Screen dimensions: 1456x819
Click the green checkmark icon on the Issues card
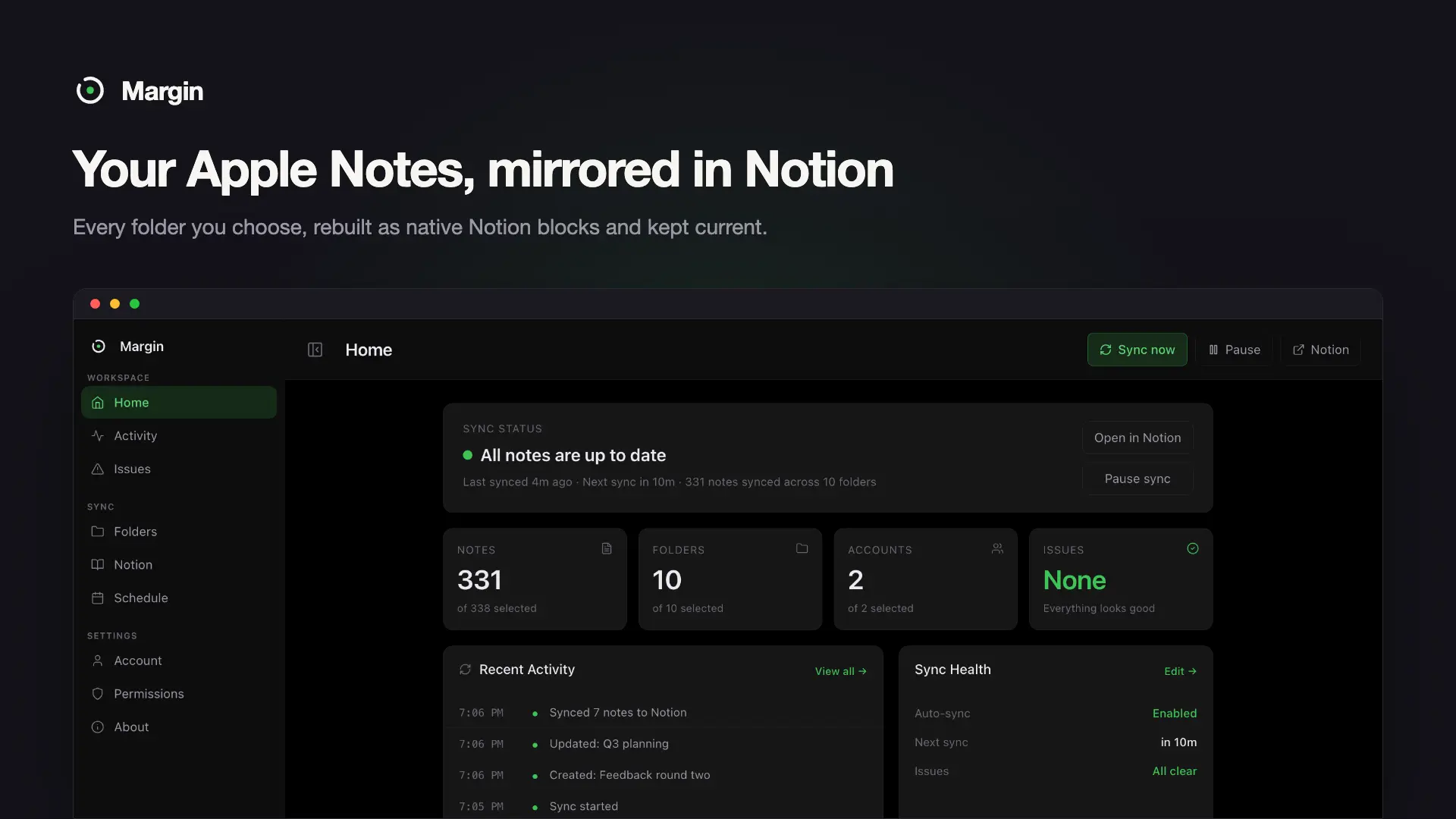(1193, 548)
